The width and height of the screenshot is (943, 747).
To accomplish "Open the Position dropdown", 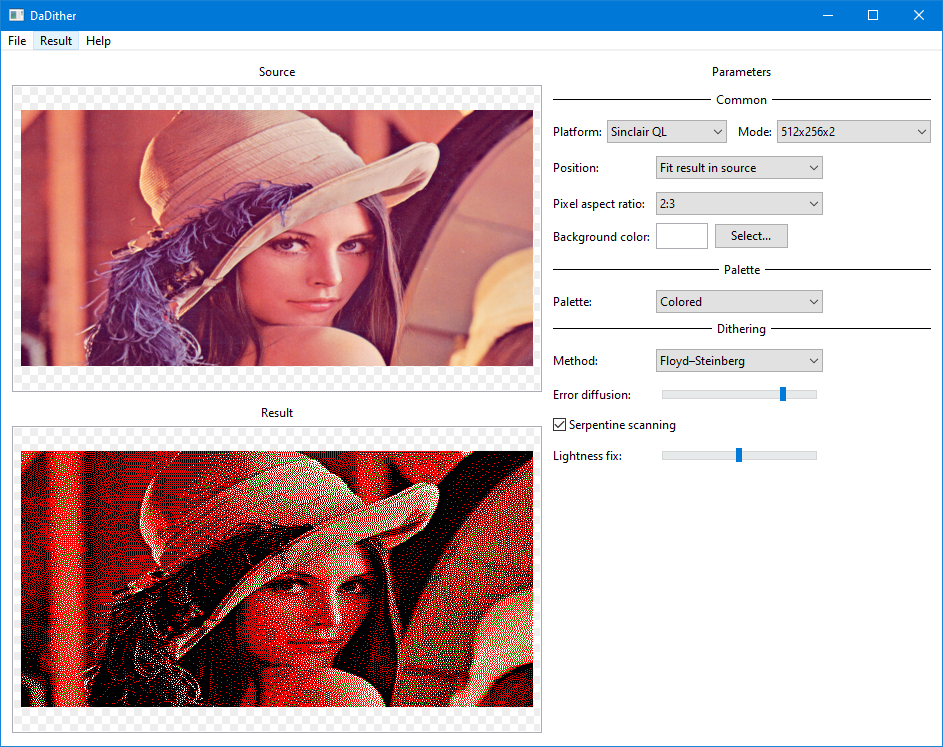I will [x=739, y=168].
